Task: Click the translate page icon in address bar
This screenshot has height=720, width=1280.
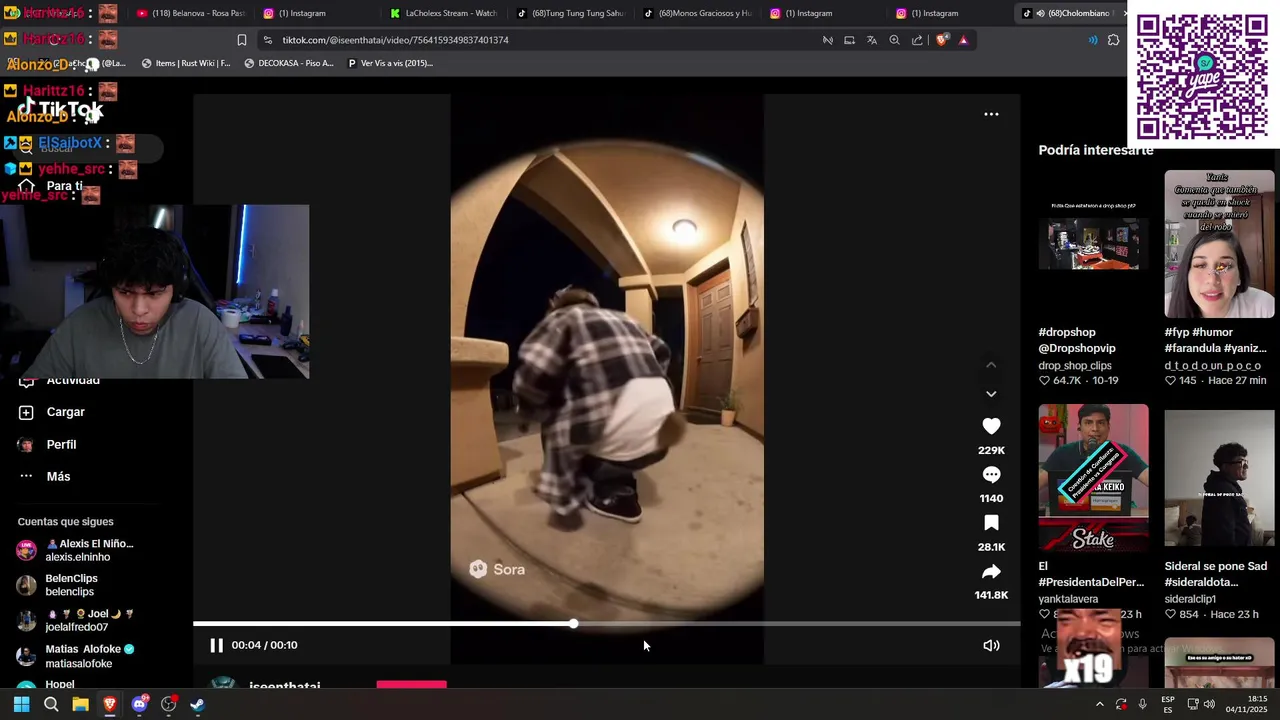Action: 872,40
